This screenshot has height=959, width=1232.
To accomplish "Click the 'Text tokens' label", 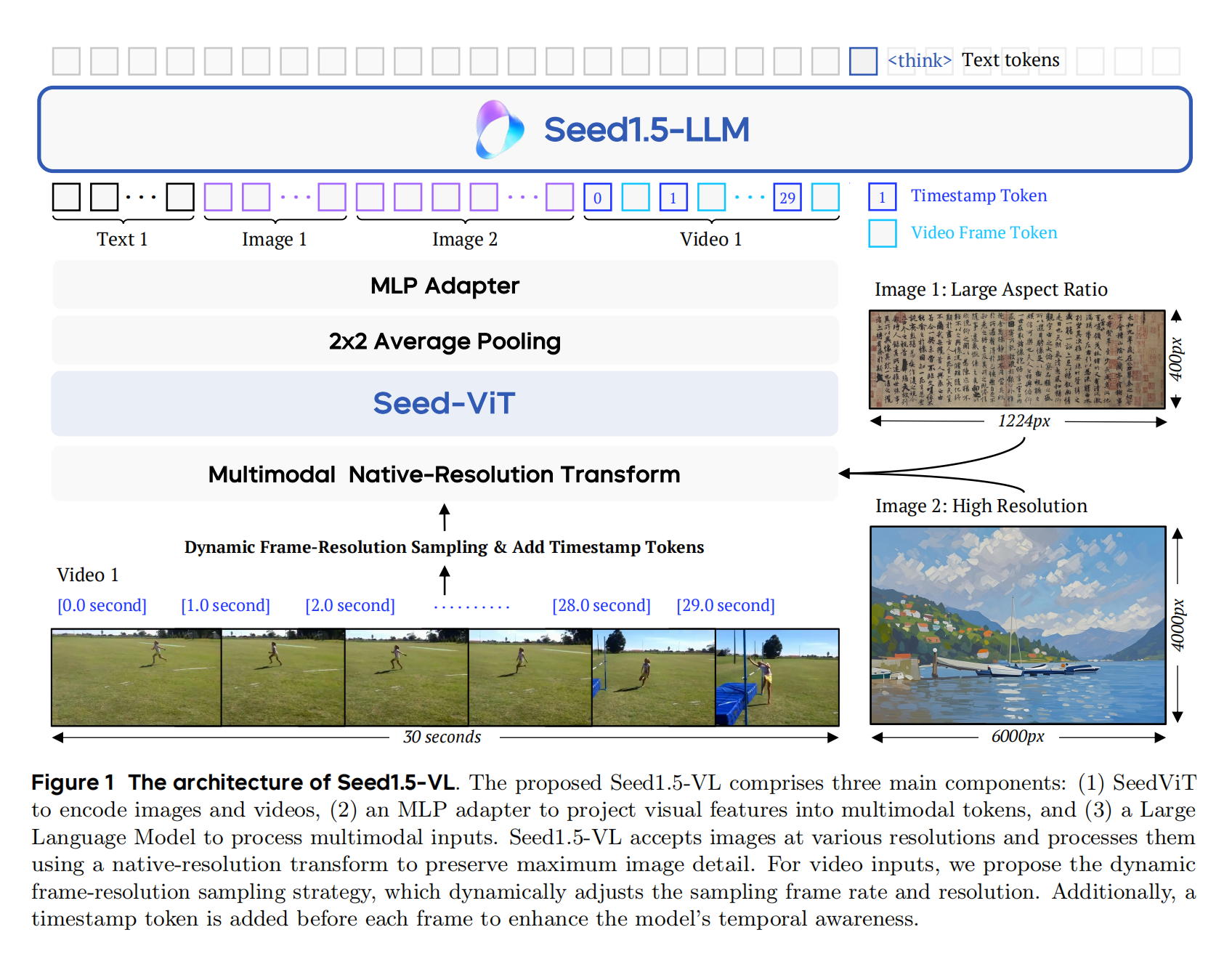I will (1010, 60).
